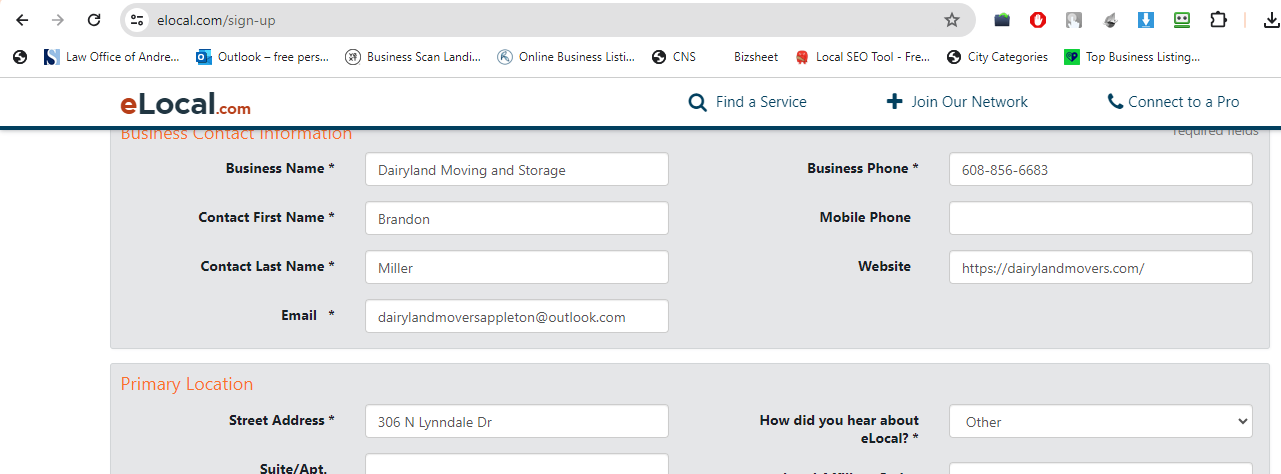Click the browser forward arrow
1281x474 pixels.
[58, 20]
